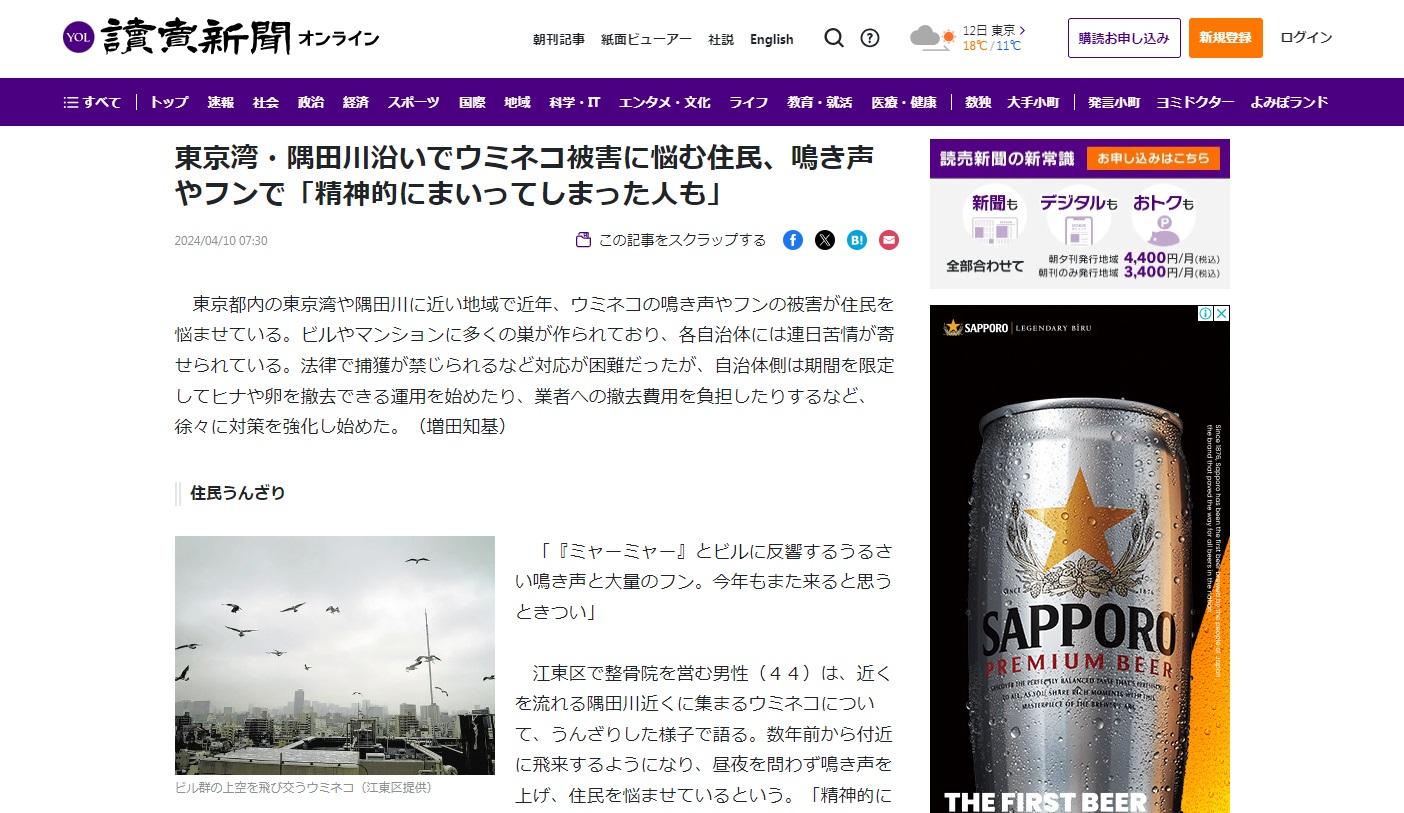Click the help question mark icon

tap(870, 37)
